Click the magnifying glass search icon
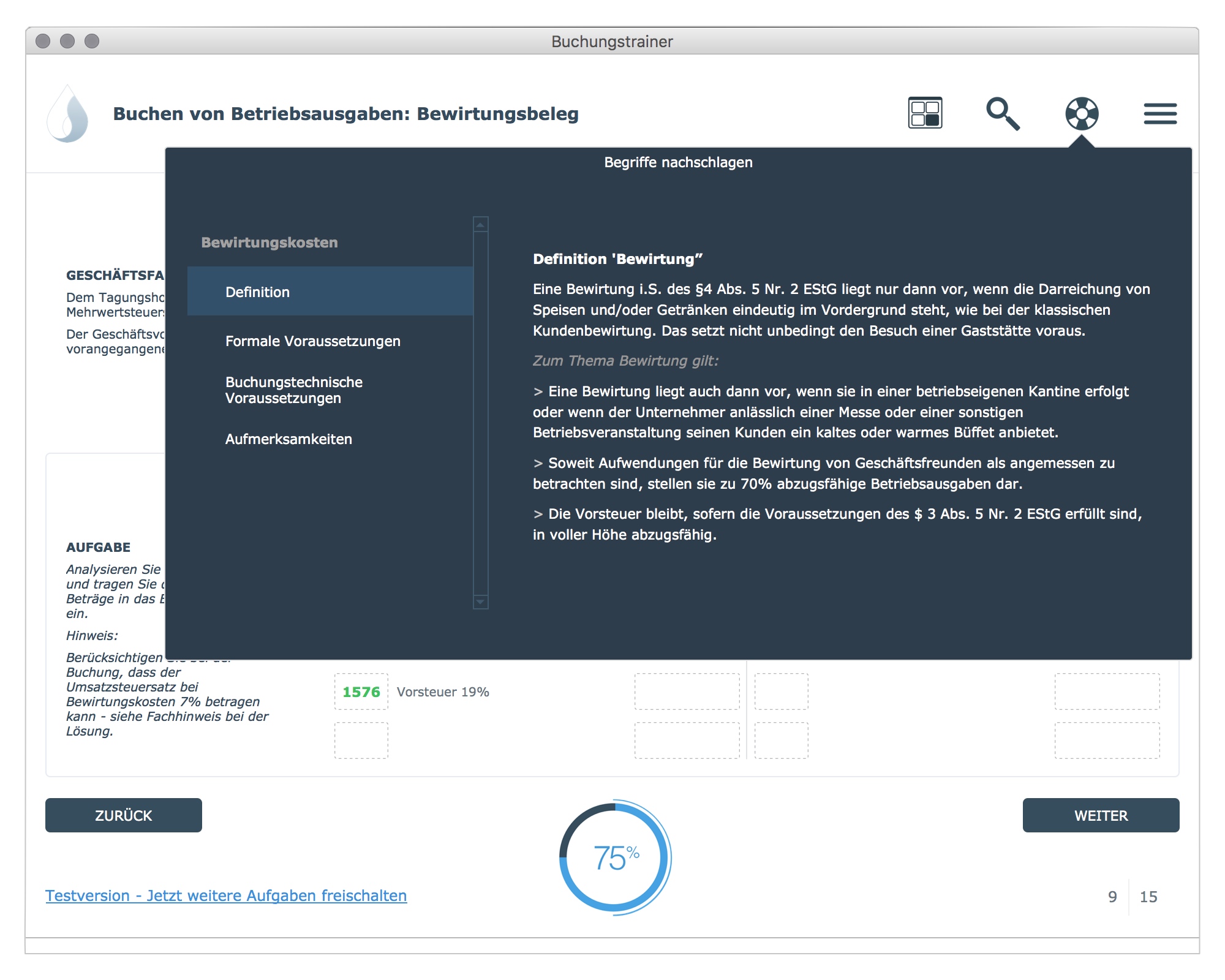This screenshot has width=1225, height=980. click(1003, 113)
